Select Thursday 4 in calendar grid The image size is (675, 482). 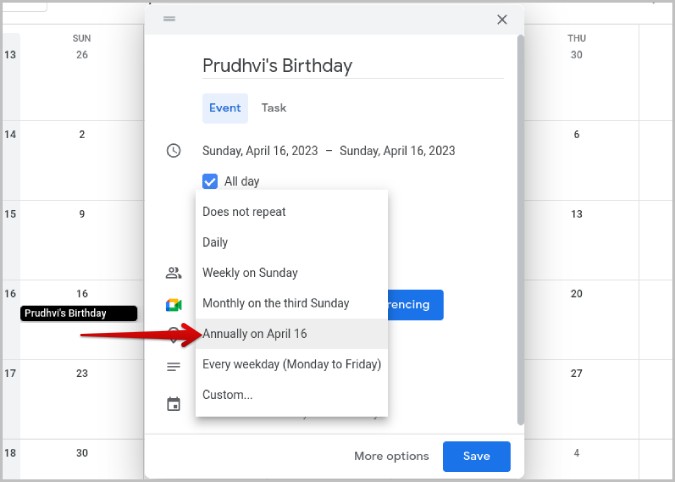576,453
